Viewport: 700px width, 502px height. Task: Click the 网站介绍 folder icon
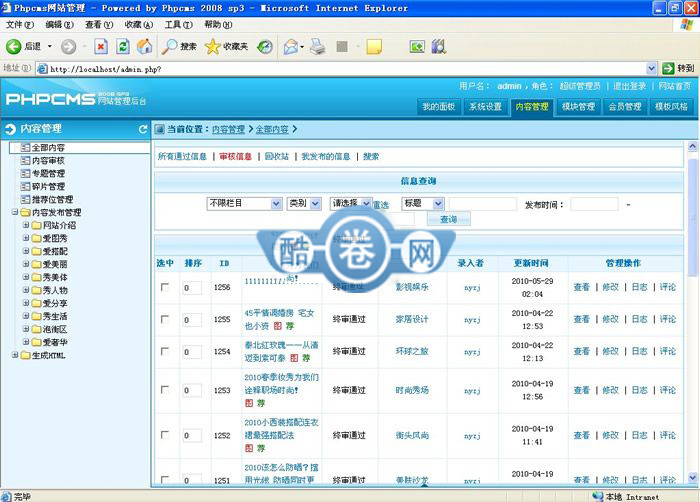coord(37,225)
